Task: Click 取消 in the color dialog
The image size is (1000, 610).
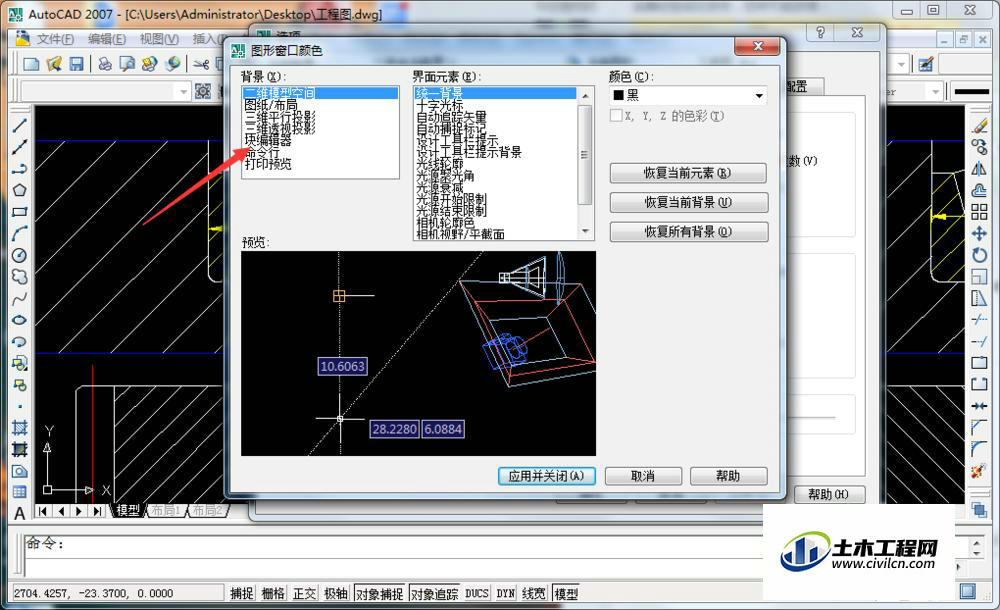Action: point(643,476)
